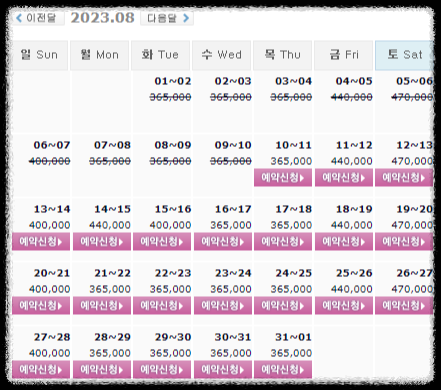Click the 2023.08 month title
Image resolution: width=441 pixels, height=390 pixels.
102,18
